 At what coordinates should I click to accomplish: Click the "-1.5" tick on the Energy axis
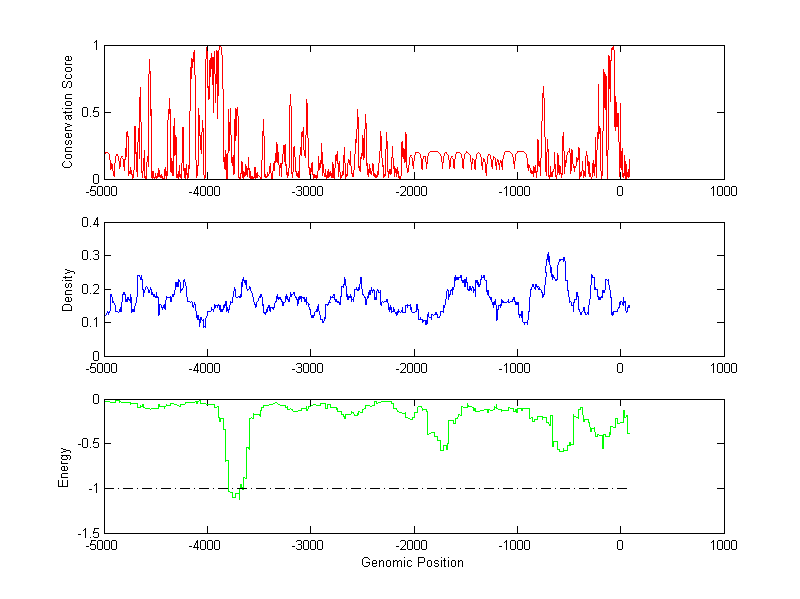[85, 534]
